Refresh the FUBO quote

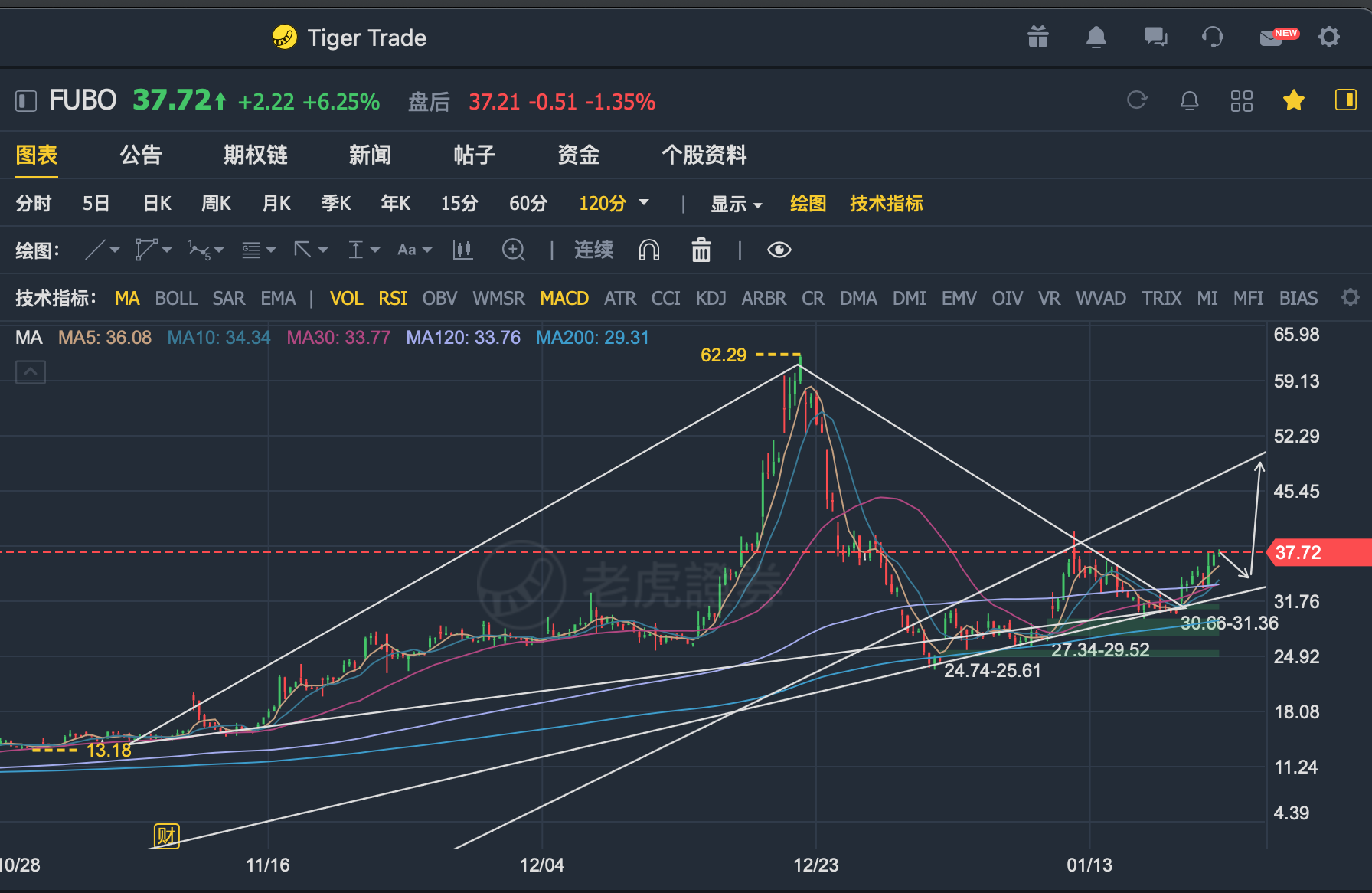pyautogui.click(x=1137, y=100)
